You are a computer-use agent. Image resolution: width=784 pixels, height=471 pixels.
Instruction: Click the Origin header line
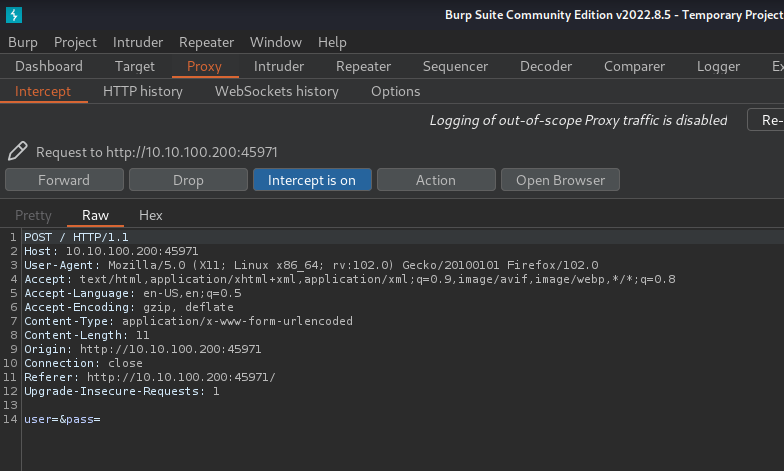[142, 349]
